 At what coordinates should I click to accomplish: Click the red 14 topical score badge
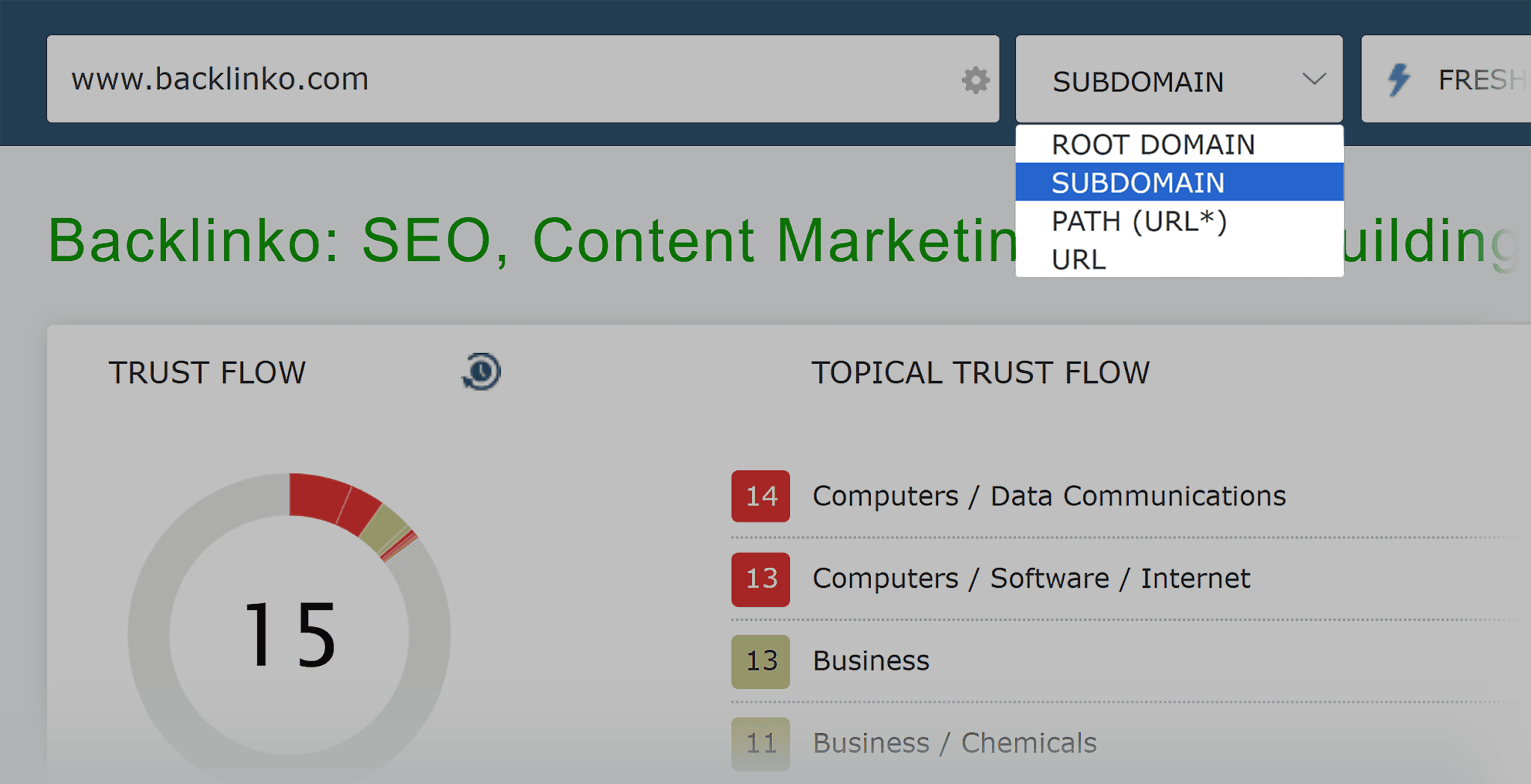[x=760, y=496]
